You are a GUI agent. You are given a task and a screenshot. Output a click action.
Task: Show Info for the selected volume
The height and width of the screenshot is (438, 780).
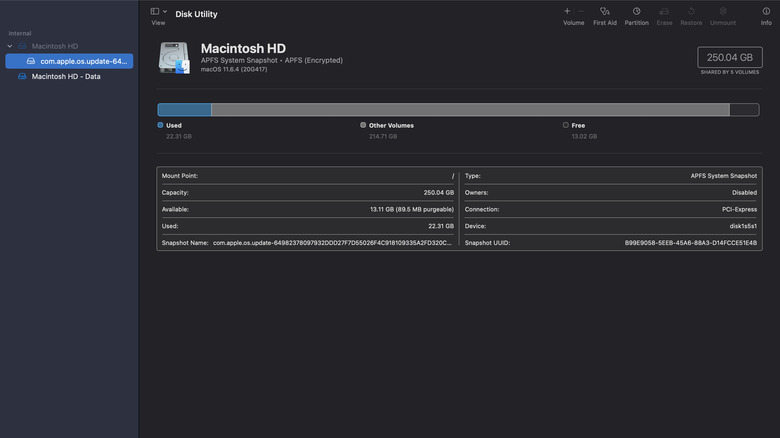click(x=766, y=11)
